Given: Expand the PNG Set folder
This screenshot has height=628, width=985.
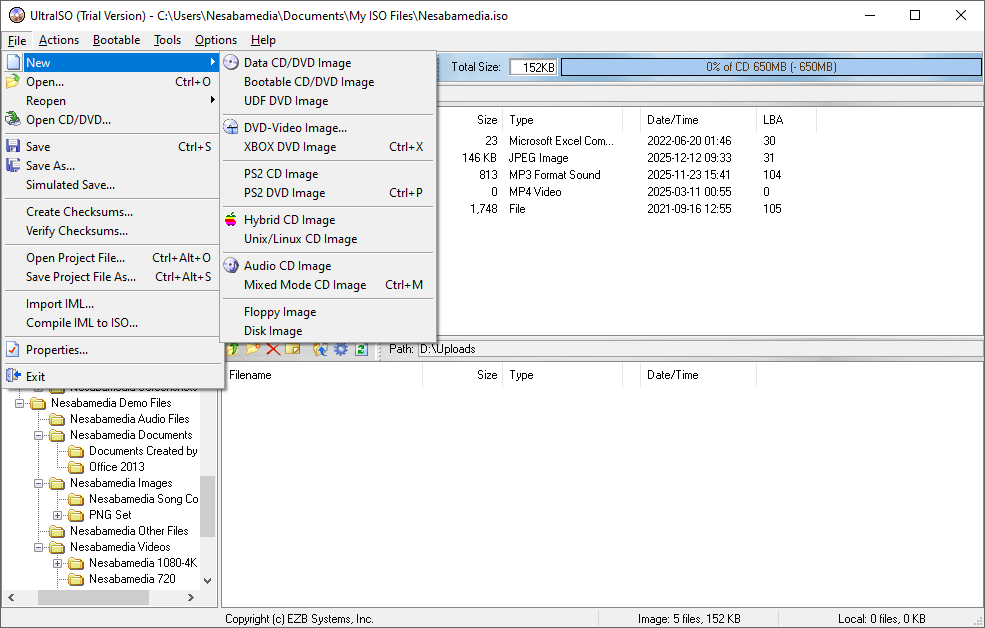Looking at the screenshot, I should click(58, 515).
